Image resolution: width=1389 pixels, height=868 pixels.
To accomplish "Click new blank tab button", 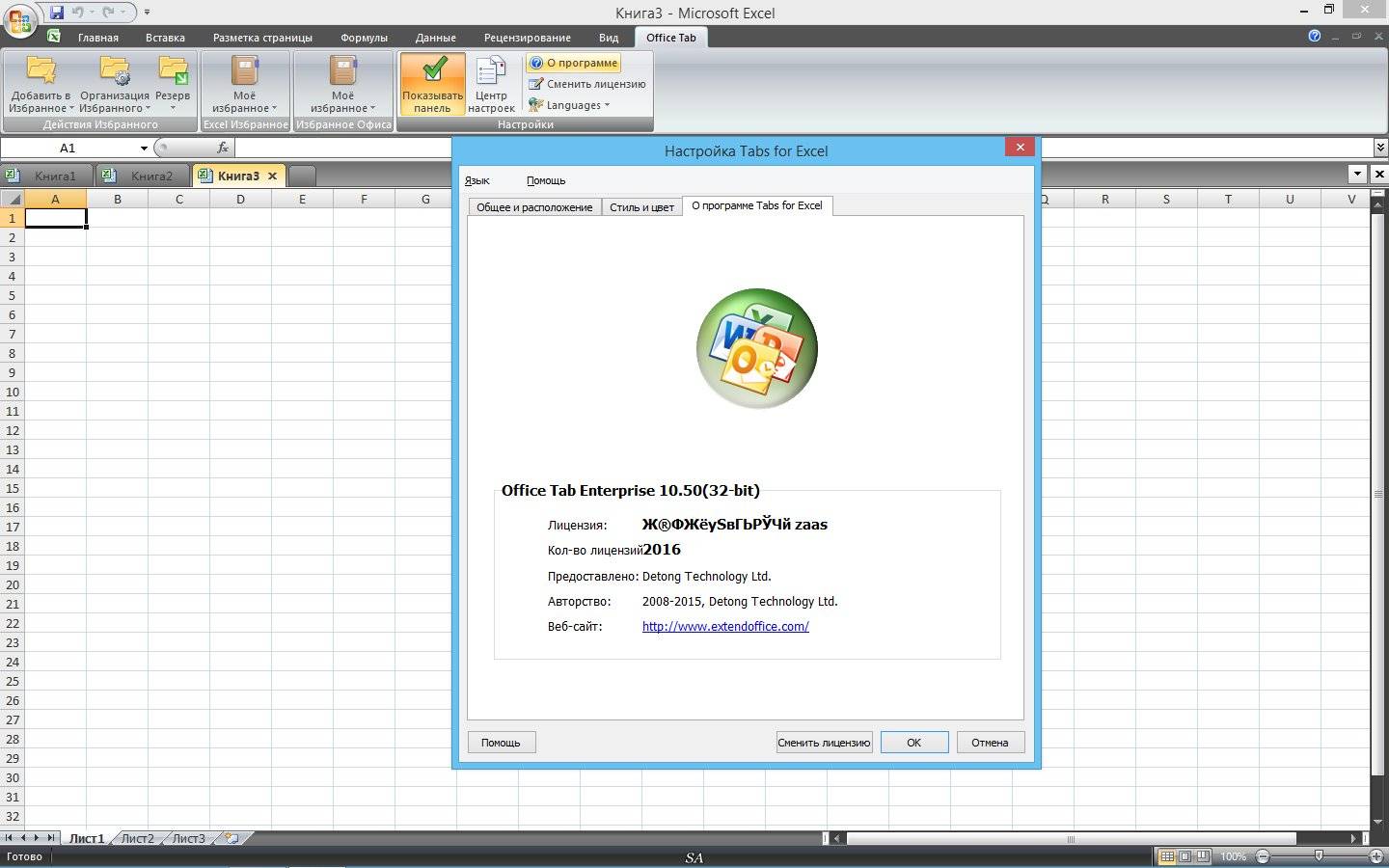I will pos(302,176).
